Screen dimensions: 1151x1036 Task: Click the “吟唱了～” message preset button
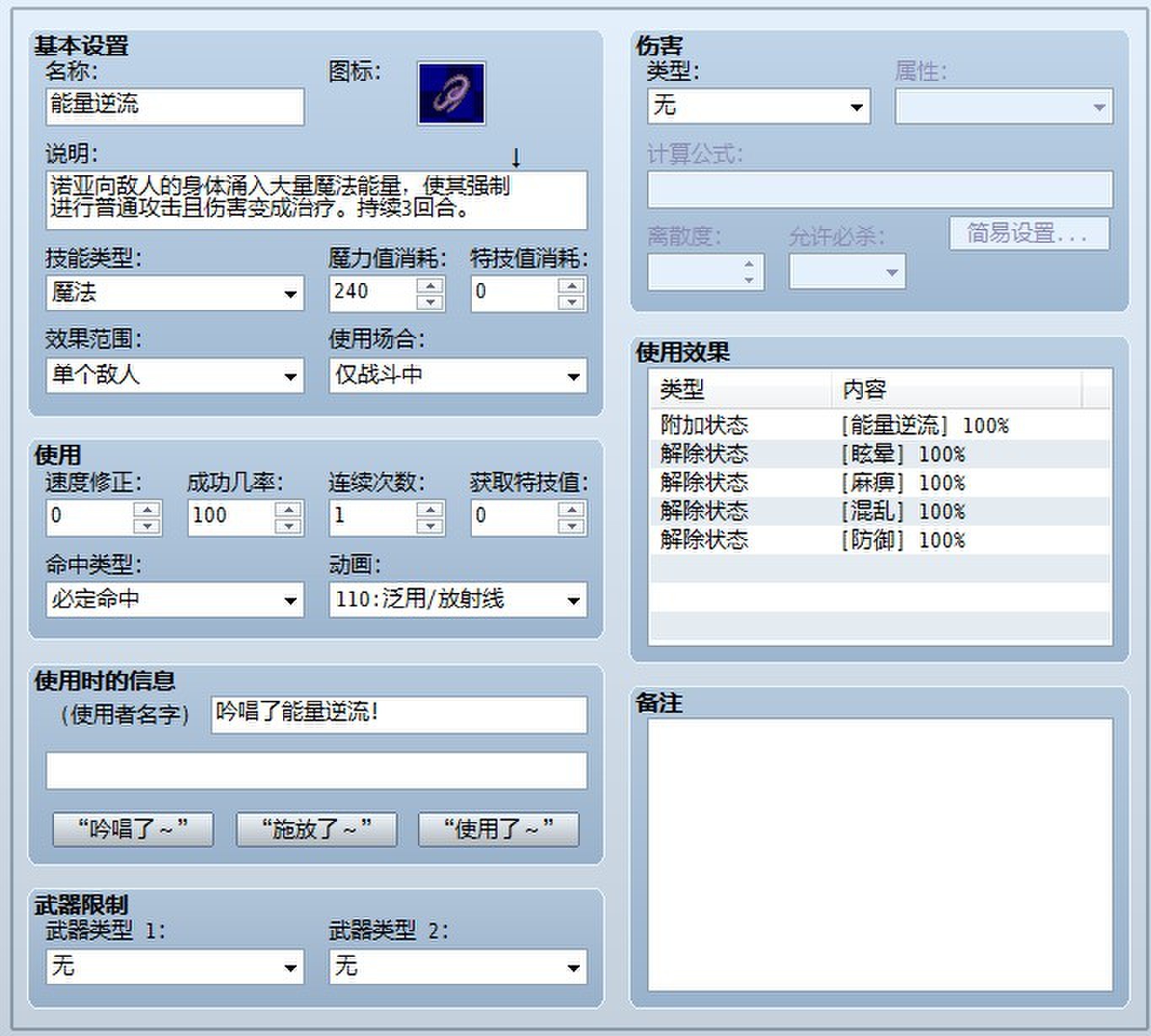(x=133, y=830)
